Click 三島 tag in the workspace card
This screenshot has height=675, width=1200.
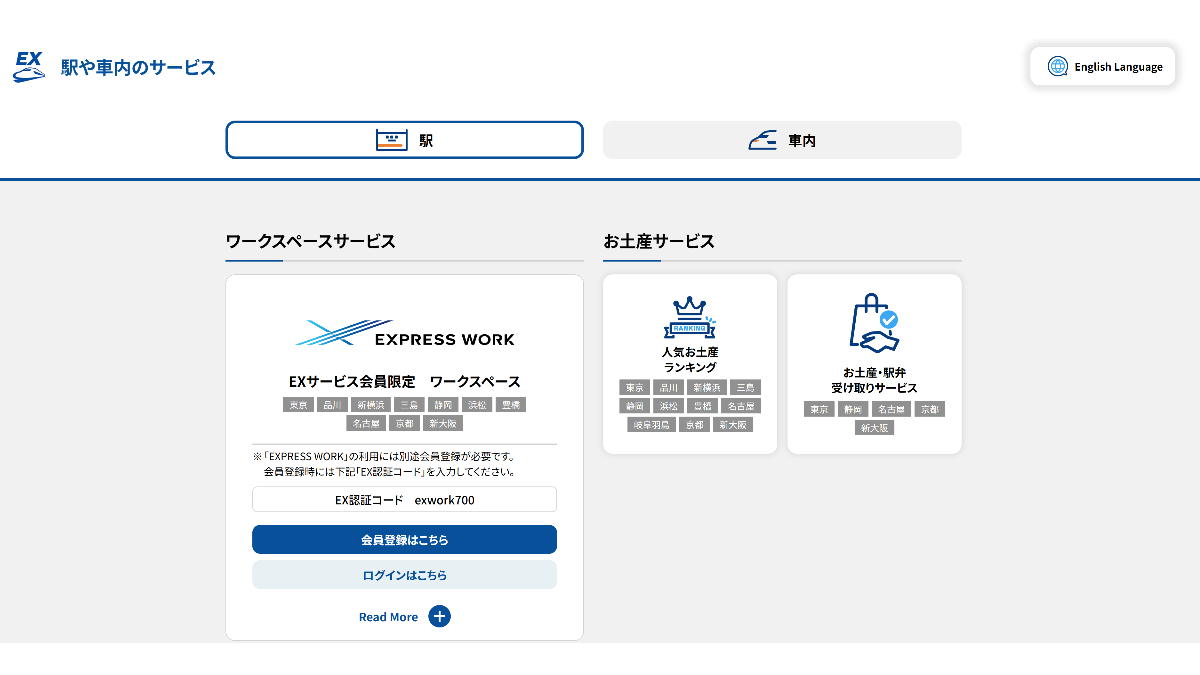(x=408, y=405)
